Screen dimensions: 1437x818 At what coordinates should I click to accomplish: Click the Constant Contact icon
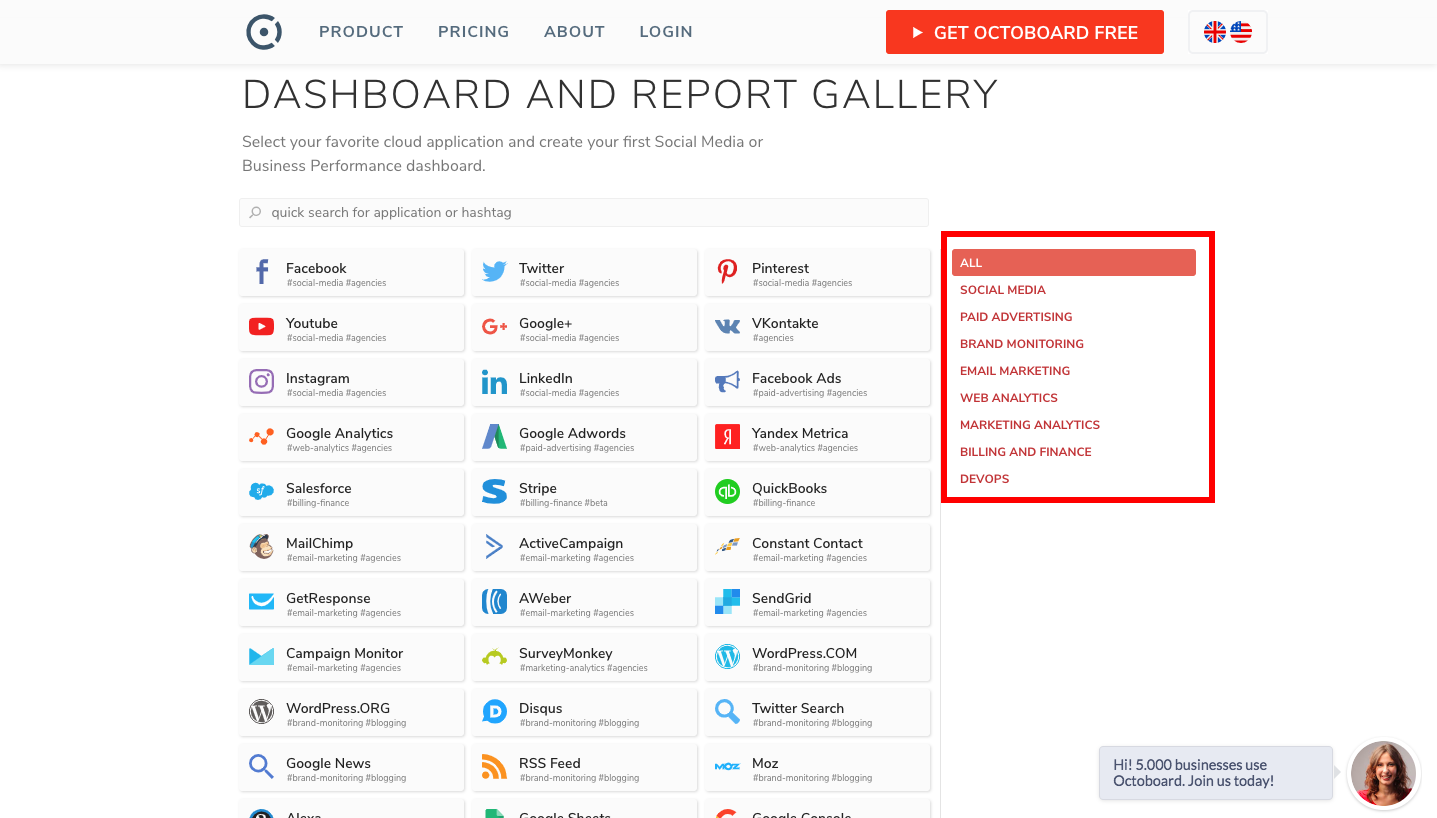point(727,547)
